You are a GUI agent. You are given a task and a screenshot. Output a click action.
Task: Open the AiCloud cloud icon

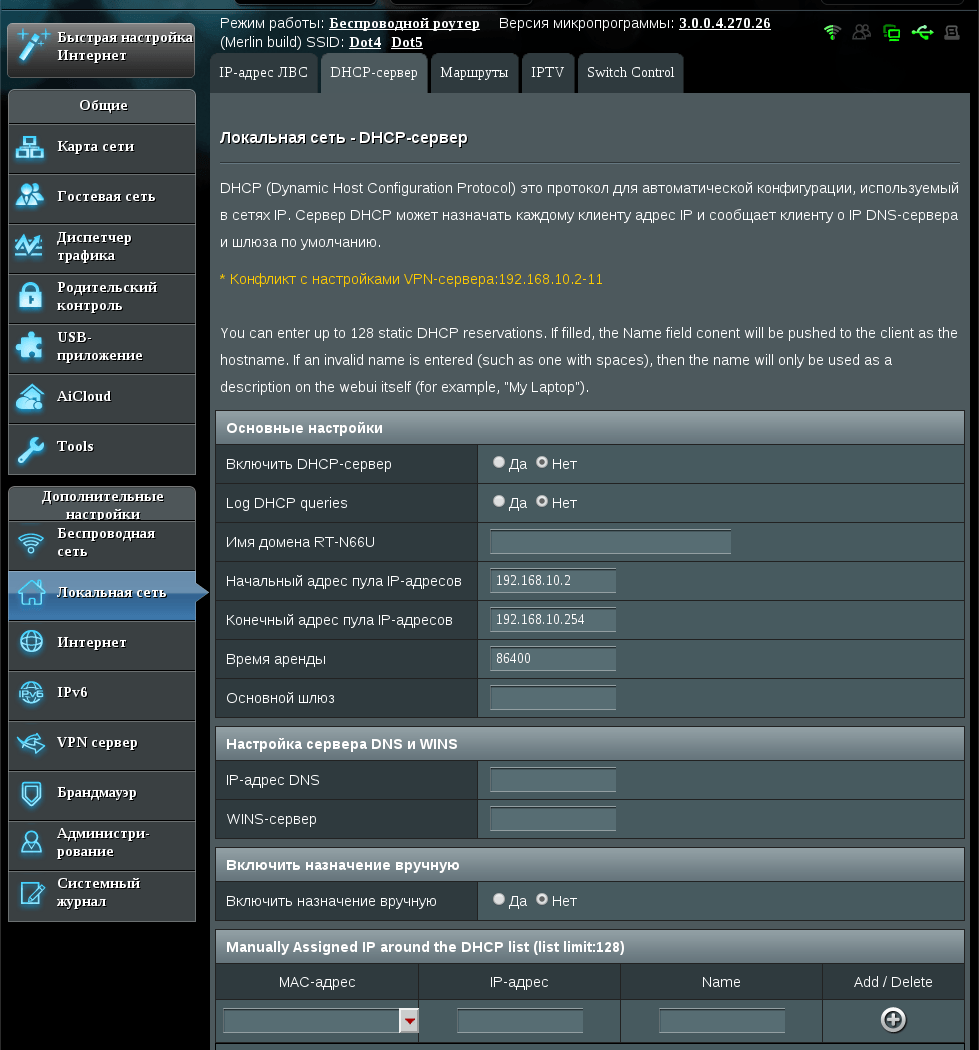click(31, 398)
